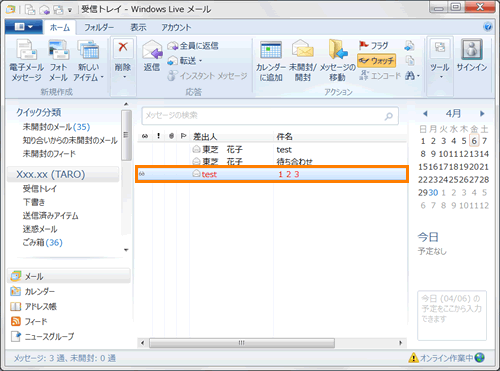Sort by 差出人 column header

tap(205, 136)
